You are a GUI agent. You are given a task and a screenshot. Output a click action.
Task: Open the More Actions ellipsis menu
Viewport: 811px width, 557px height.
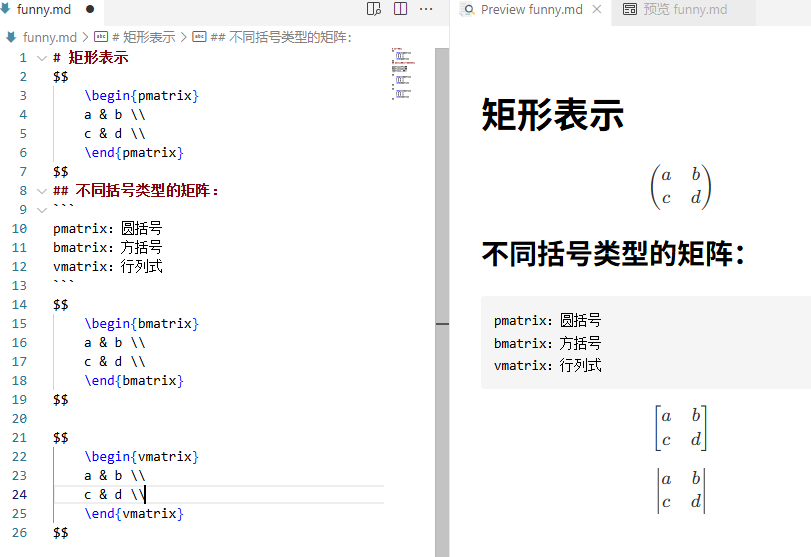(426, 9)
